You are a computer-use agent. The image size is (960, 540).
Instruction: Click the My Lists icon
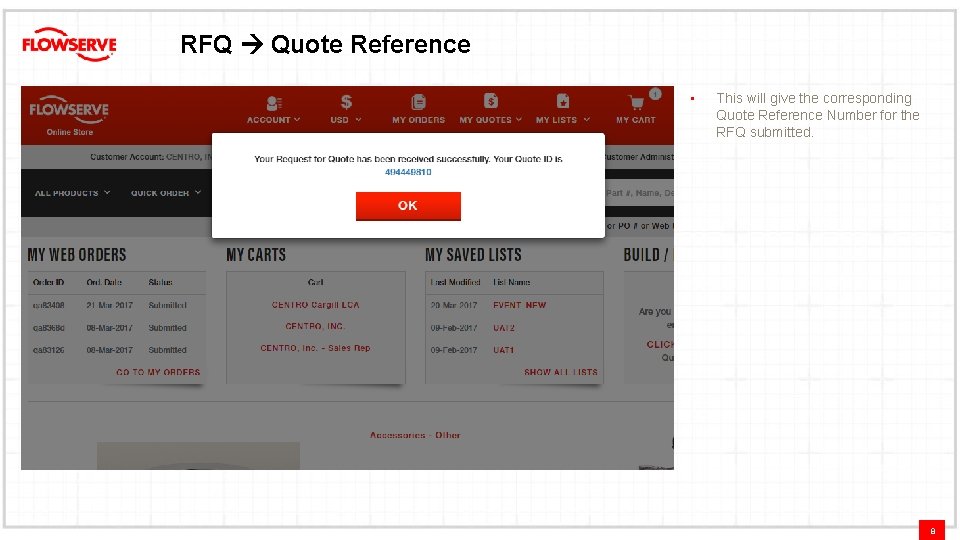coord(563,101)
